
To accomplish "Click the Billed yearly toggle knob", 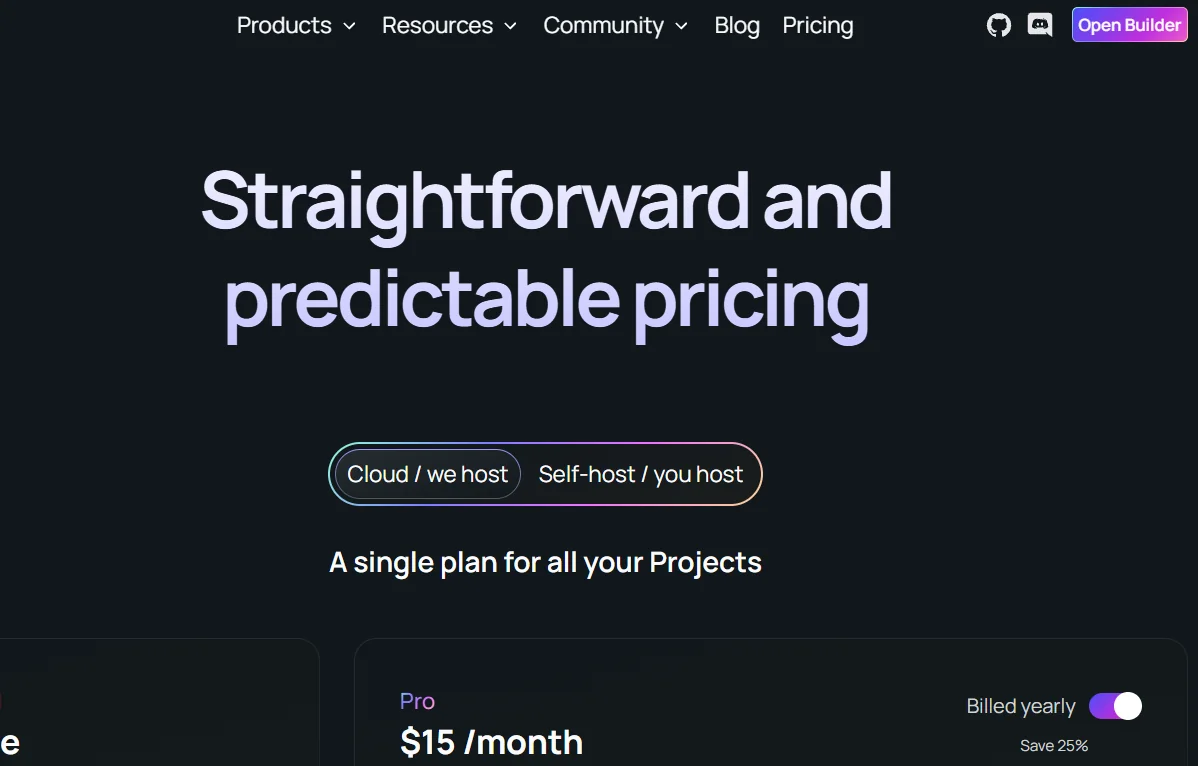I will point(1128,706).
